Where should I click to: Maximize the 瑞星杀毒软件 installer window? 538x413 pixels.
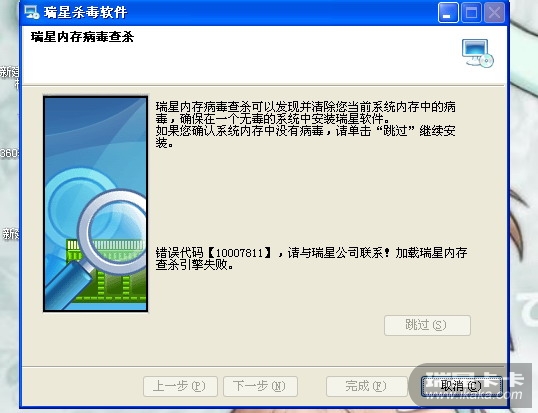coord(471,13)
